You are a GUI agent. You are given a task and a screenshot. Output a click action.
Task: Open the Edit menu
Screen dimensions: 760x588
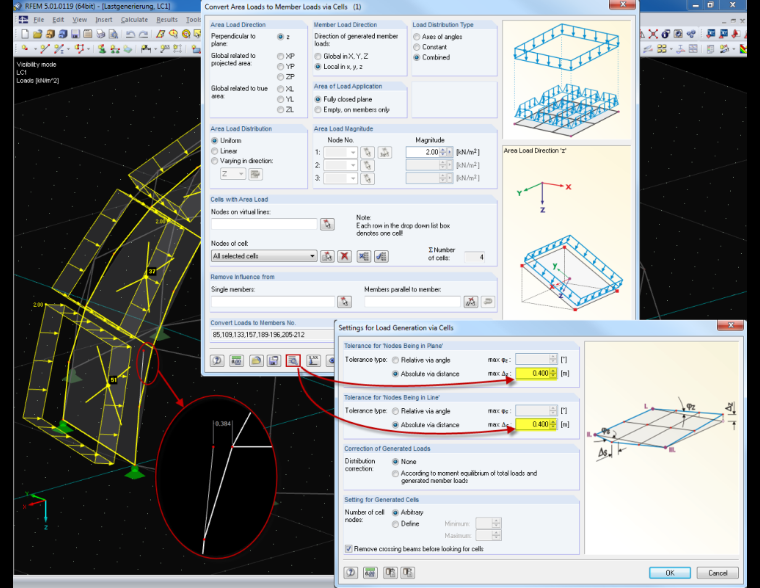58,19
